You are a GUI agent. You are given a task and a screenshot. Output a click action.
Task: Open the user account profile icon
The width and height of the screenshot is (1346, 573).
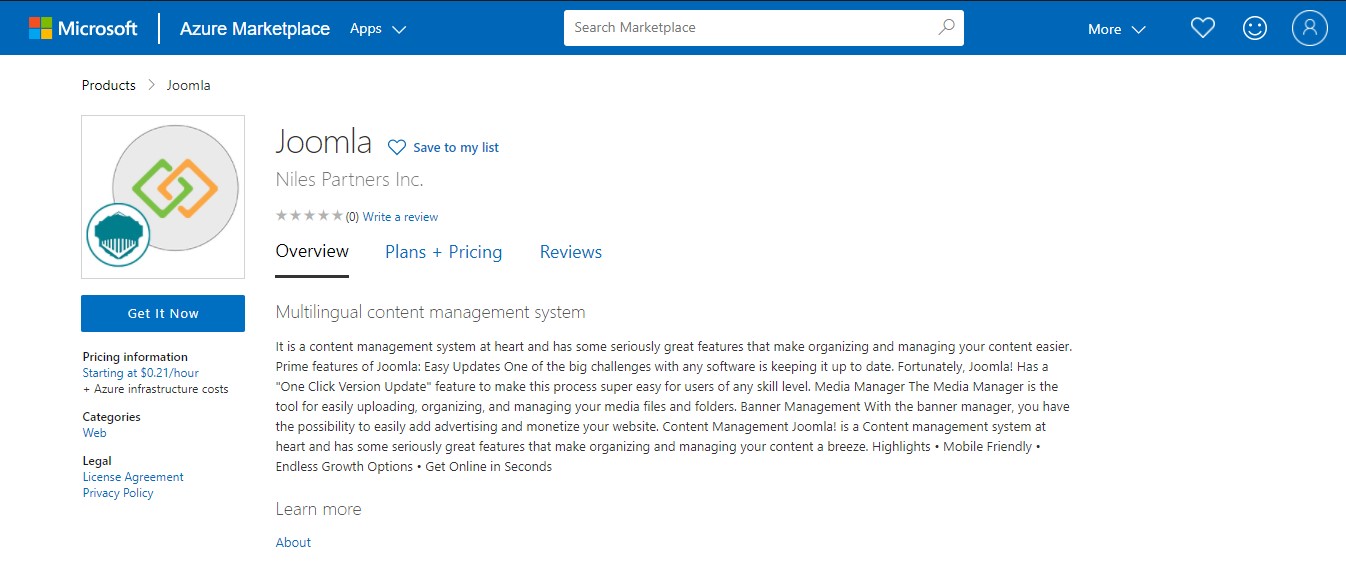tap(1309, 28)
